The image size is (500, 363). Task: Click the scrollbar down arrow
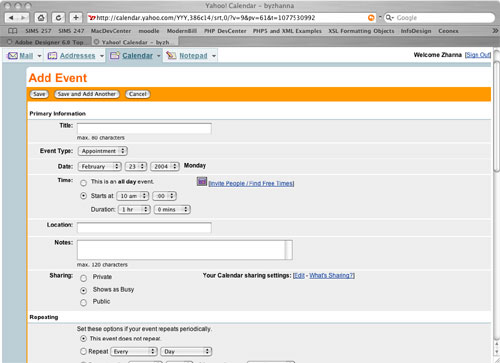[496, 351]
